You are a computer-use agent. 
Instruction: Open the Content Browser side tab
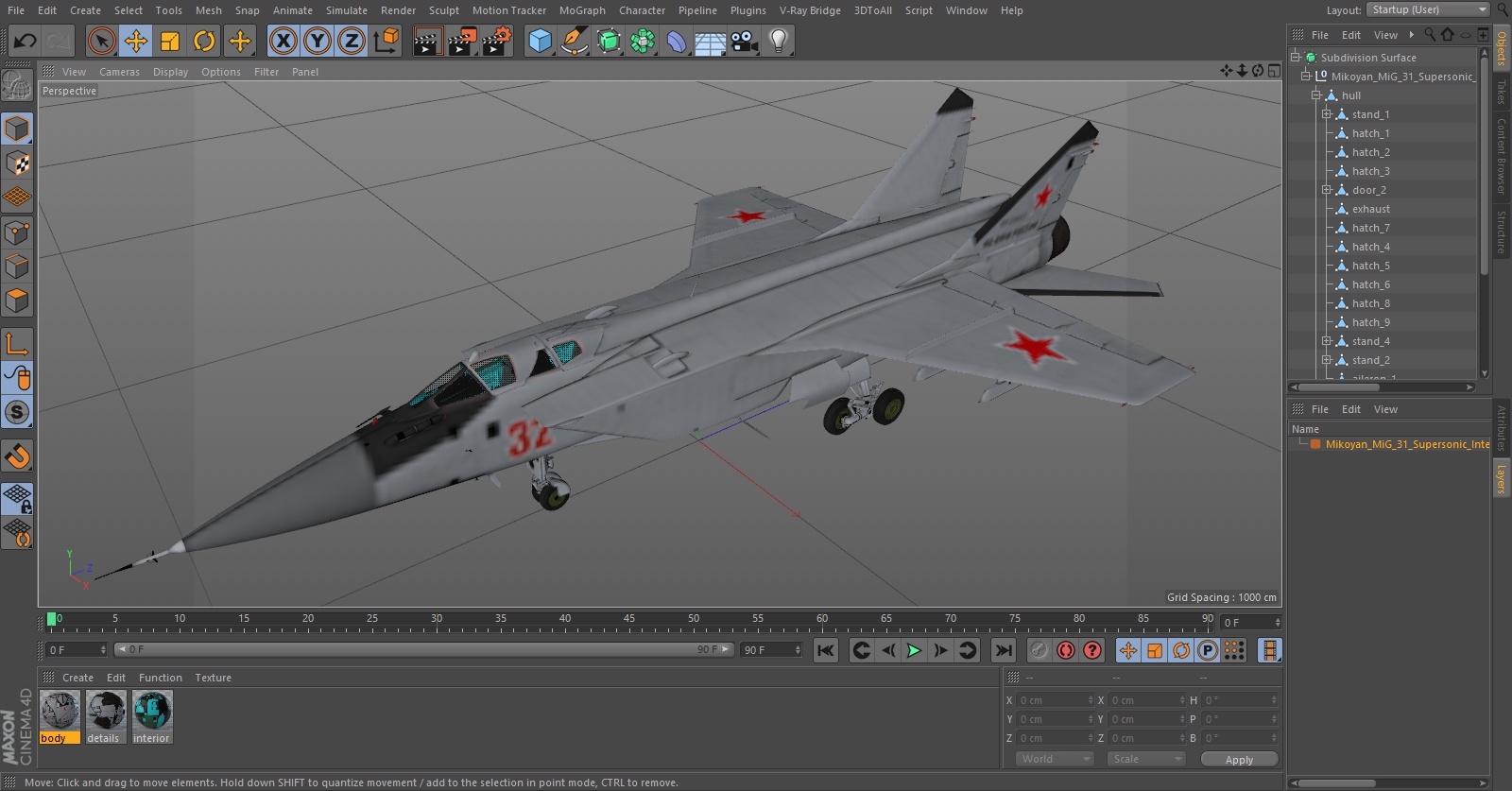[x=1502, y=156]
